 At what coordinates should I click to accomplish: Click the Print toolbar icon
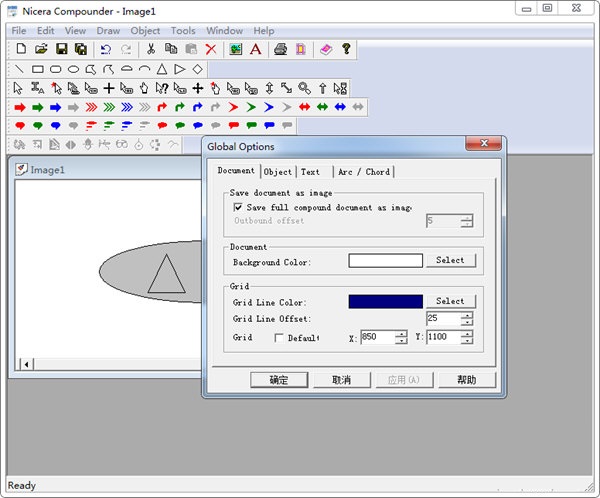pos(281,49)
